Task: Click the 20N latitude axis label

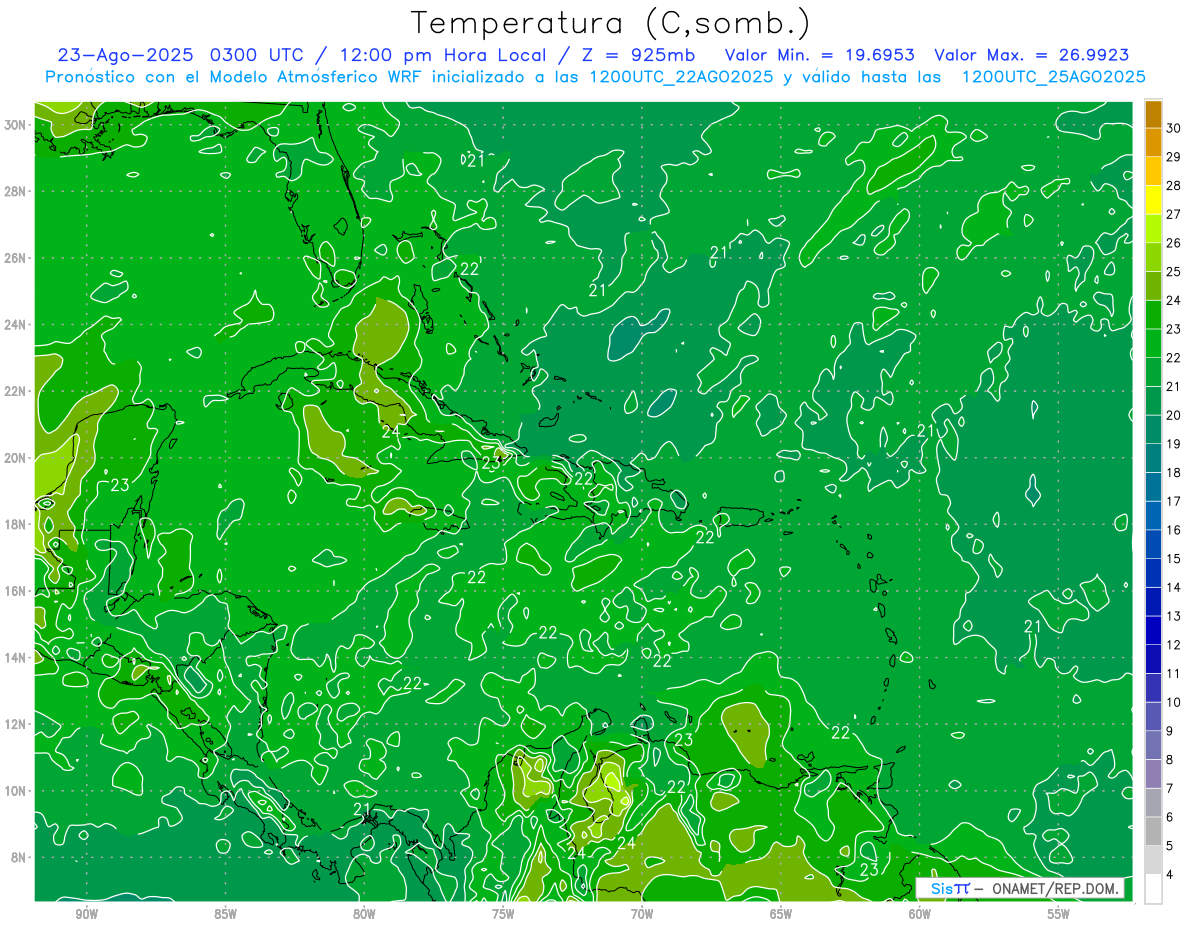Action: pos(13,458)
